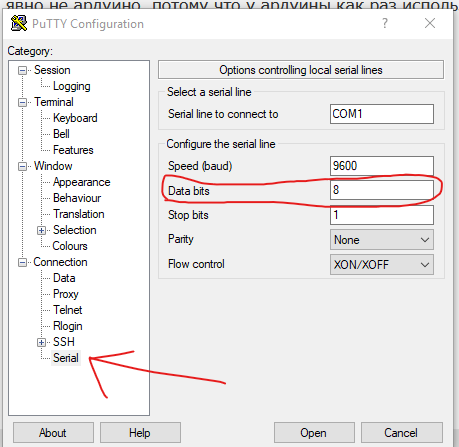Image resolution: width=459 pixels, height=447 pixels.
Task: Collapse the Connection tree node
Action: click(x=22, y=262)
